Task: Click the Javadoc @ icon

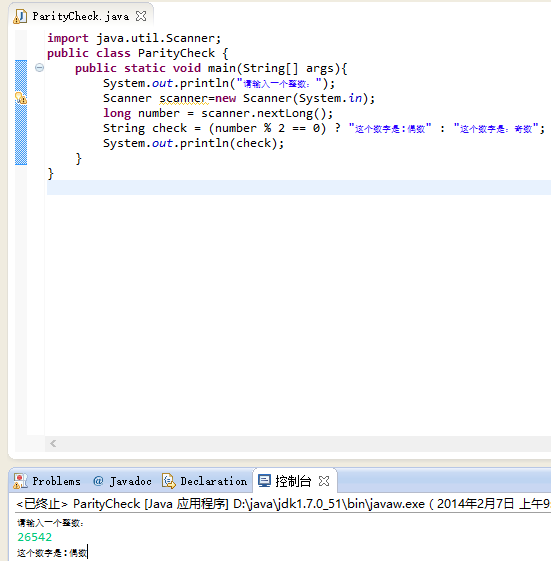Action: 98,481
